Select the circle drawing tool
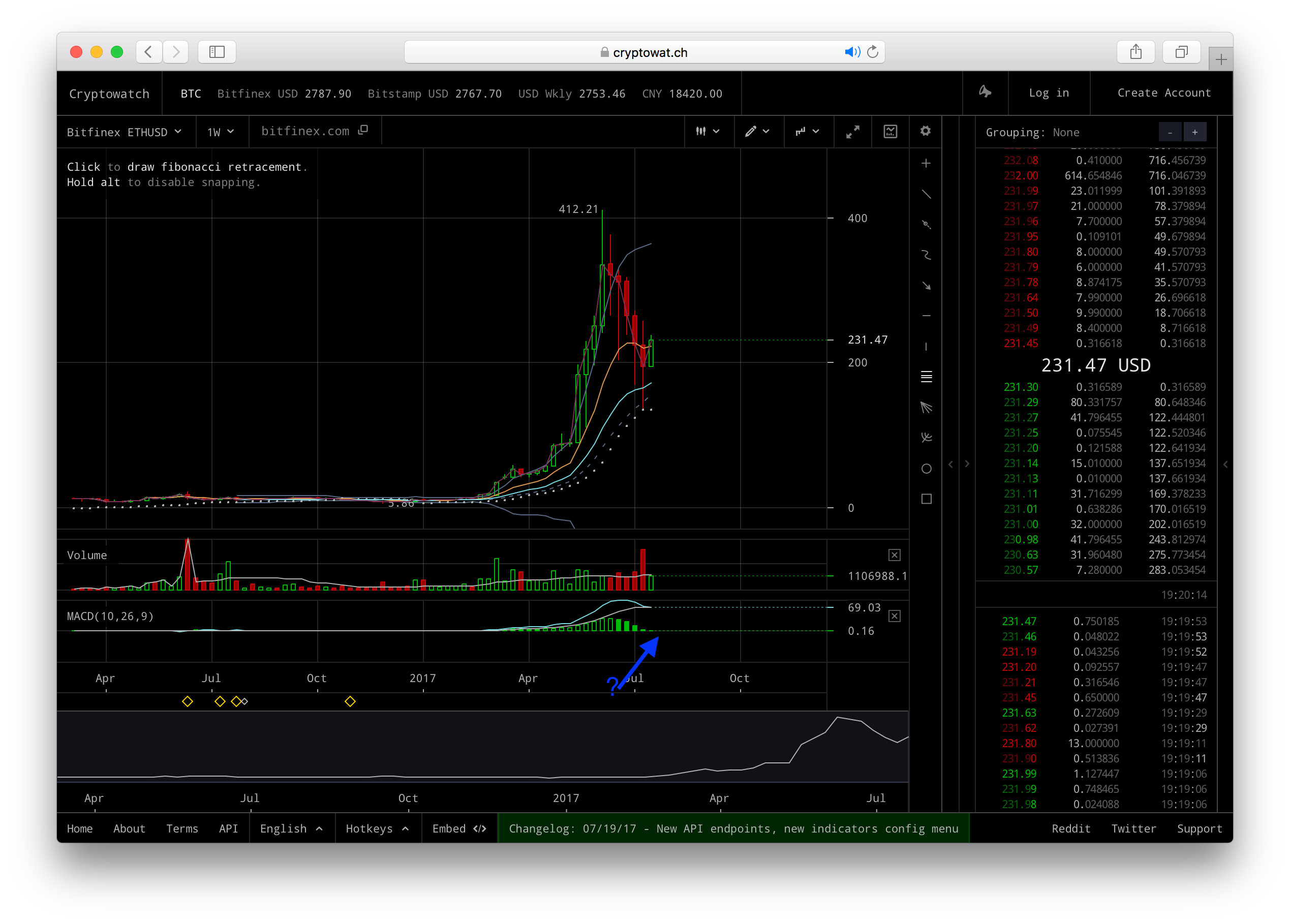Viewport: 1290px width, 924px height. tap(926, 469)
